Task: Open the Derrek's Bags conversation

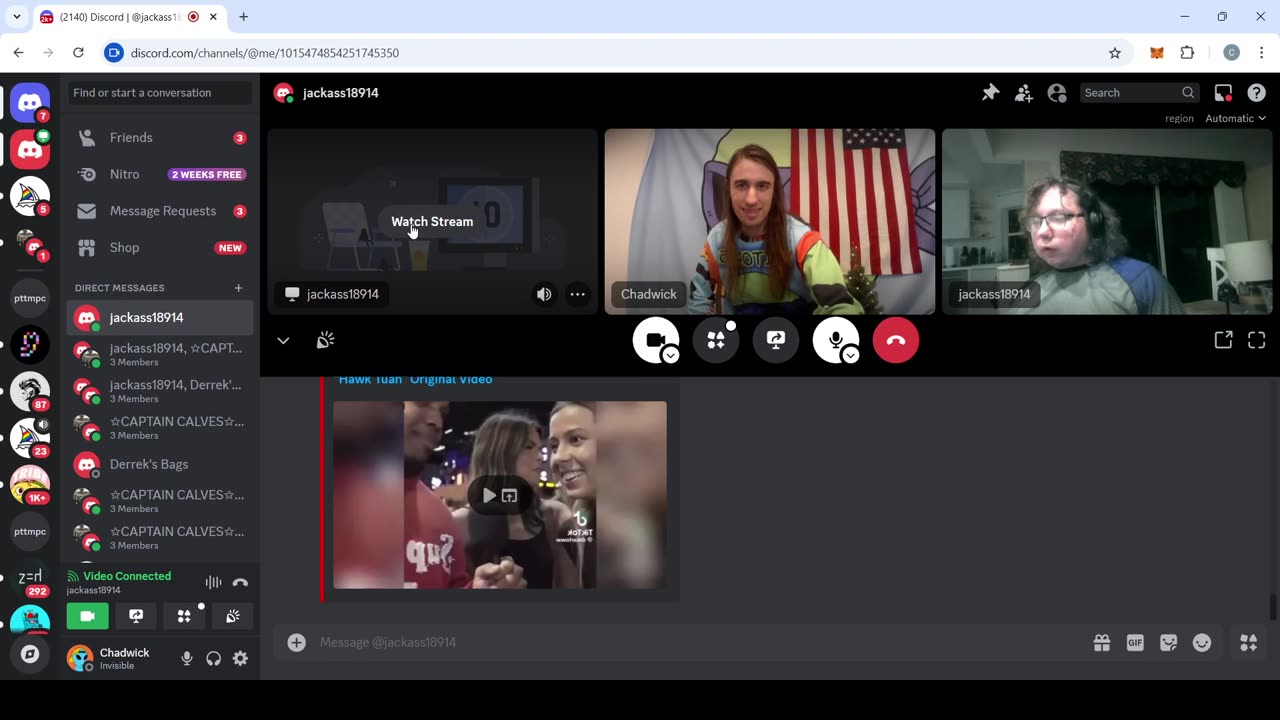Action: 160,464
